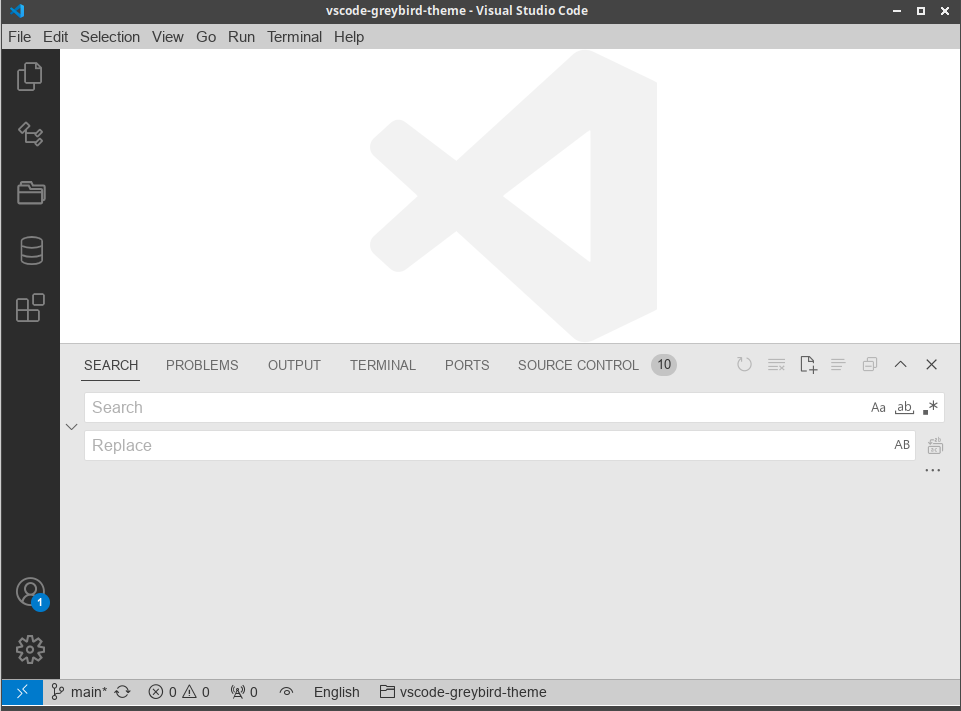Open the Help menu
The image size is (961, 711).
(349, 37)
